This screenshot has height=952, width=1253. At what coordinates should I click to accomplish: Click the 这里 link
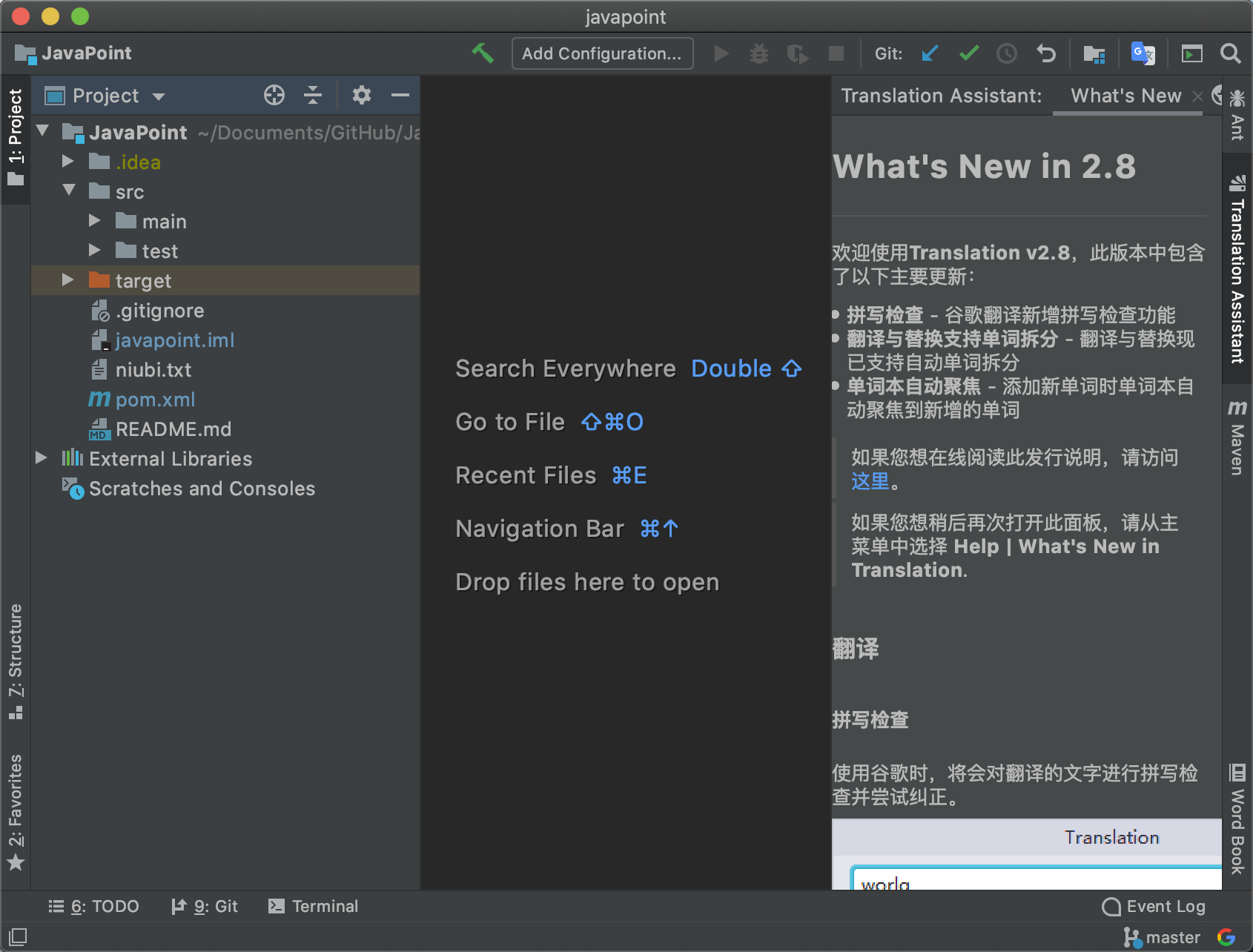(x=870, y=481)
